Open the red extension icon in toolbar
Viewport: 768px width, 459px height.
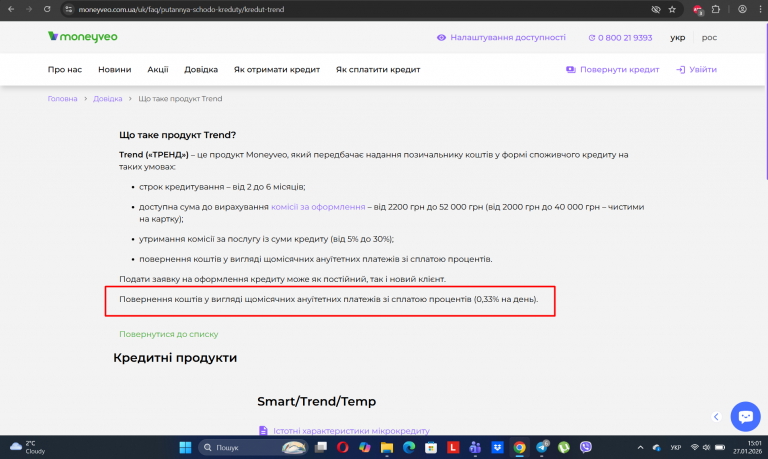[698, 9]
